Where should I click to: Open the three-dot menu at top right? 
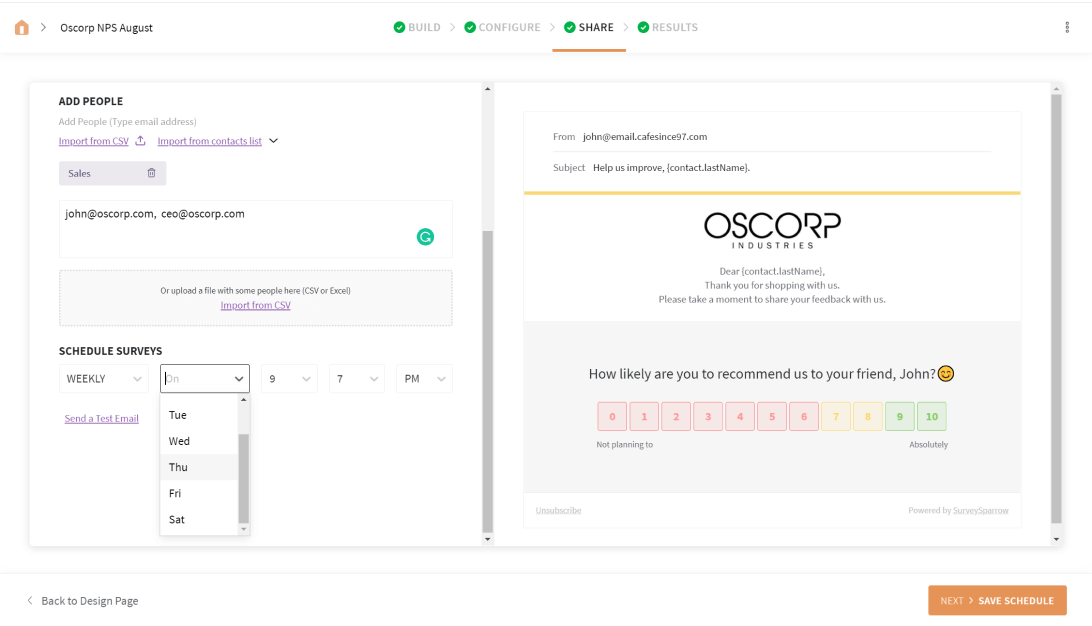click(x=1067, y=27)
